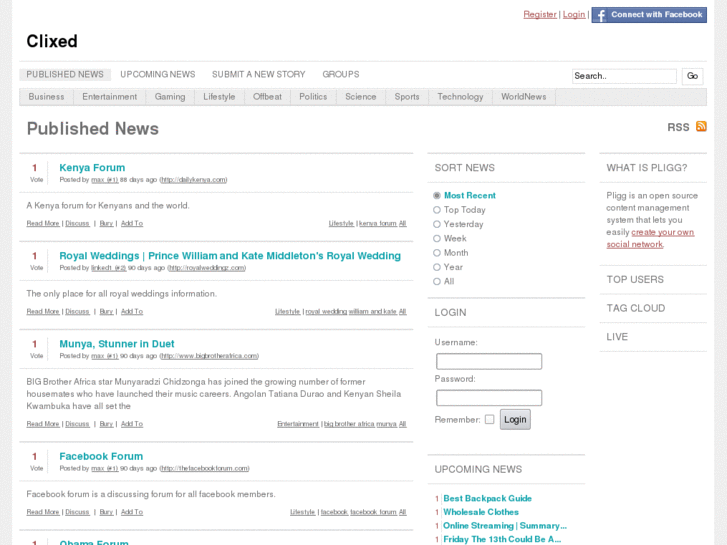This screenshot has height=545, width=727.
Task: Select Top Today sort option
Action: (x=437, y=210)
